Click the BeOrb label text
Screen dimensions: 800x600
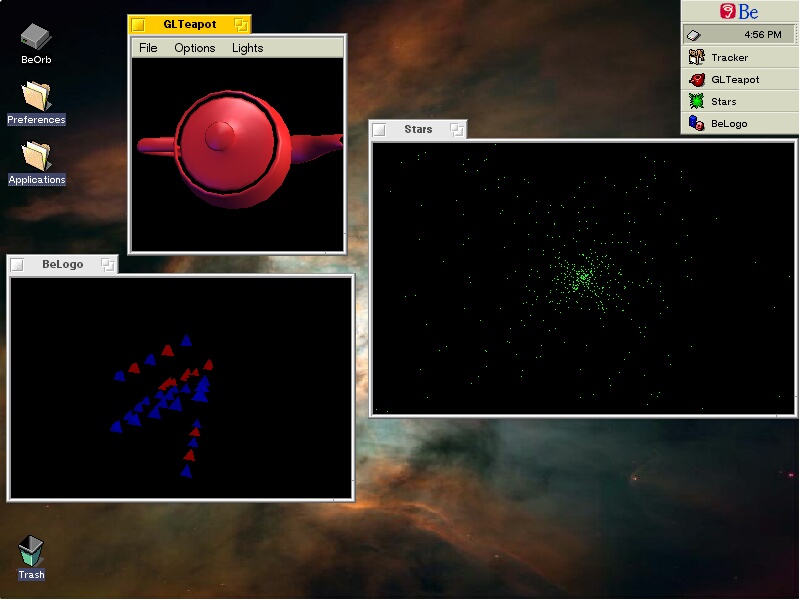click(36, 60)
